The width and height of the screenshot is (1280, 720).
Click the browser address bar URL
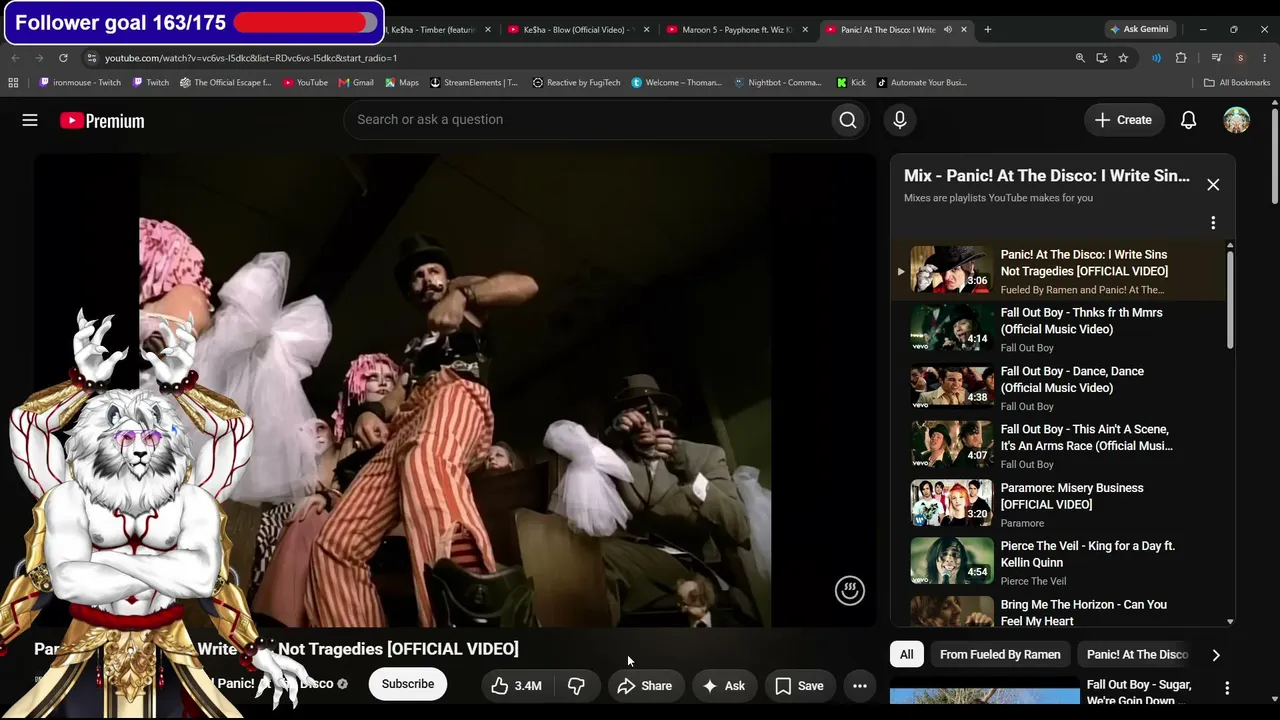pyautogui.click(x=251, y=58)
